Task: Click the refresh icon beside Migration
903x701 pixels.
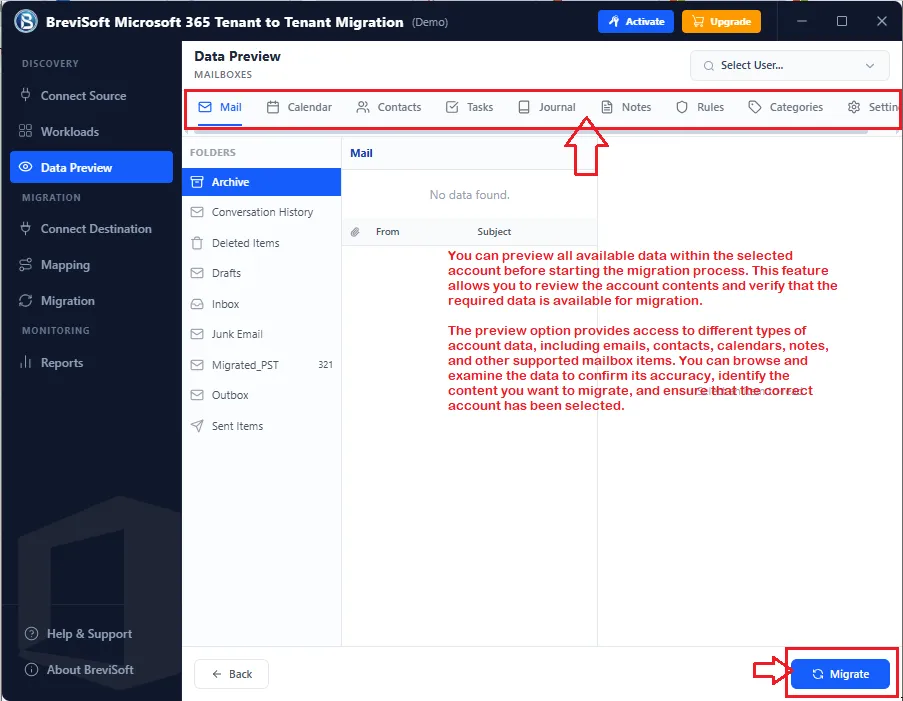Action: (25, 301)
